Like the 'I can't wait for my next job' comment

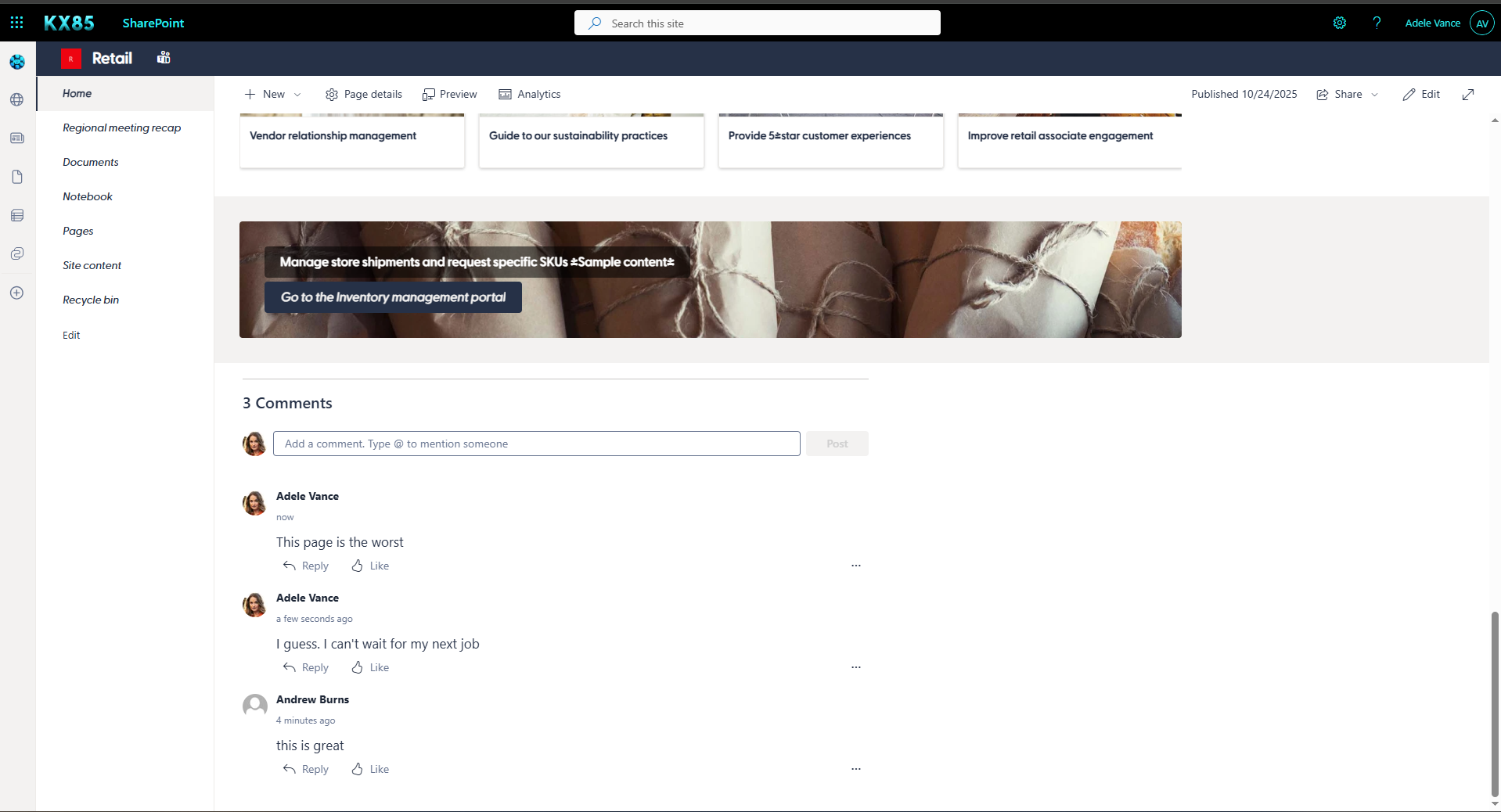click(370, 667)
